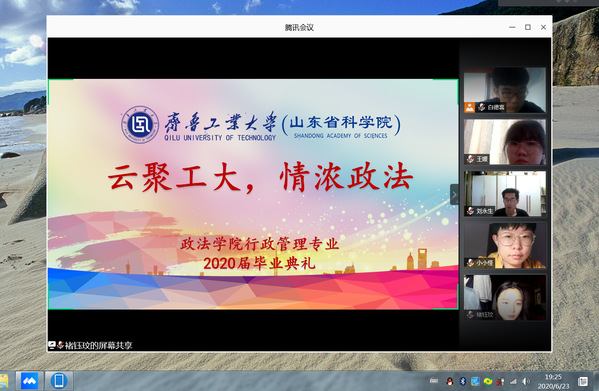This screenshot has height=391, width=599.
Task: Click the 褚钰玟的屏幕共享 screen share label
Action: click(x=99, y=346)
